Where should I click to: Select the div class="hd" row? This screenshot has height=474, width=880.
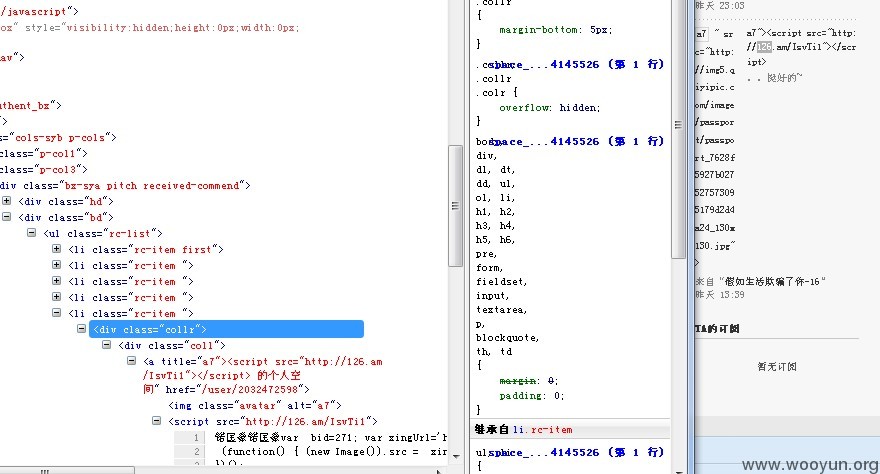coord(66,201)
